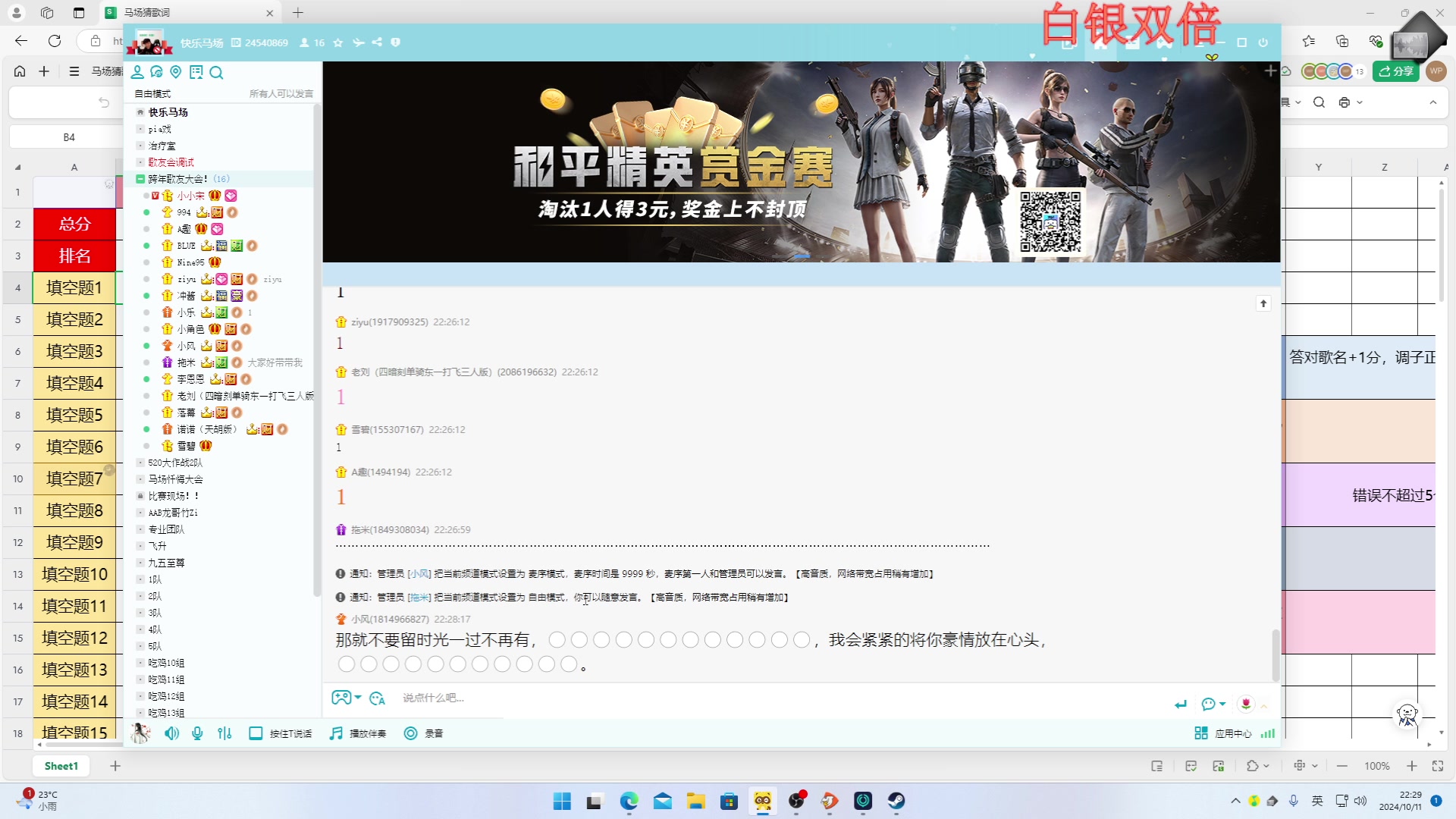Click the plus icon on the banner corner
This screenshot has height=819, width=1456.
(x=1270, y=71)
